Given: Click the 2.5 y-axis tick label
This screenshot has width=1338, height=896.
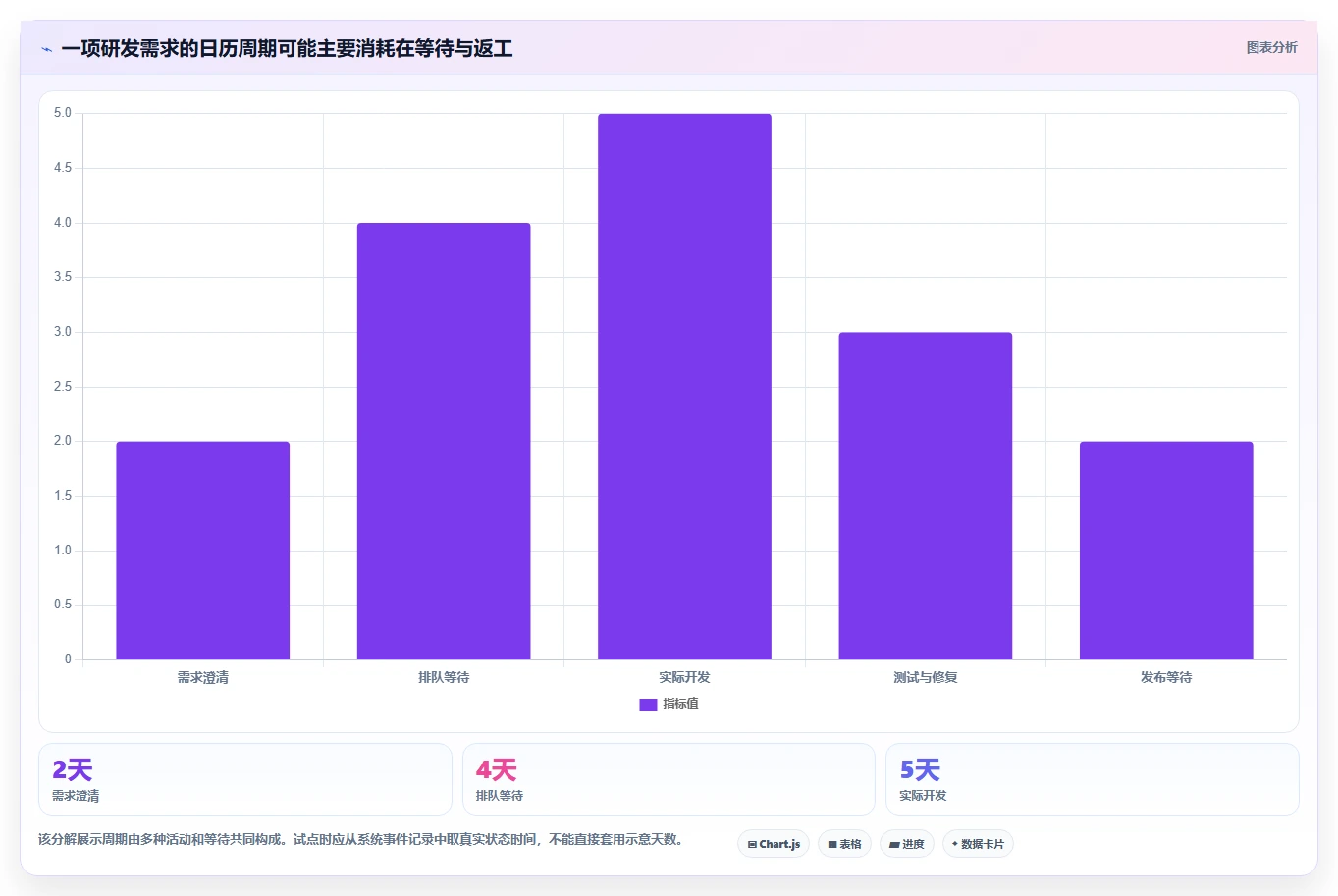Looking at the screenshot, I should [63, 387].
